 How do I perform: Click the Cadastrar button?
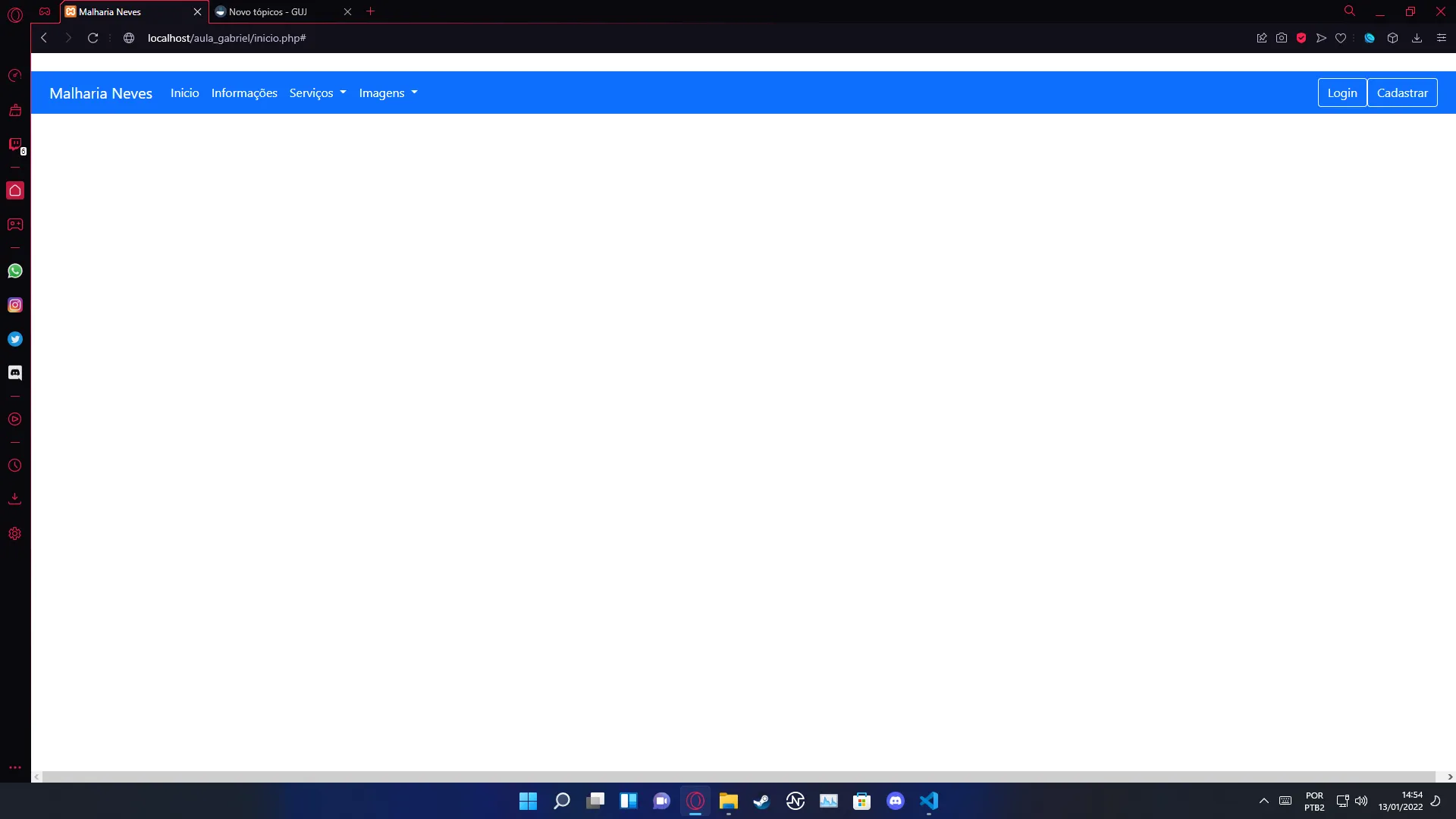coord(1401,93)
